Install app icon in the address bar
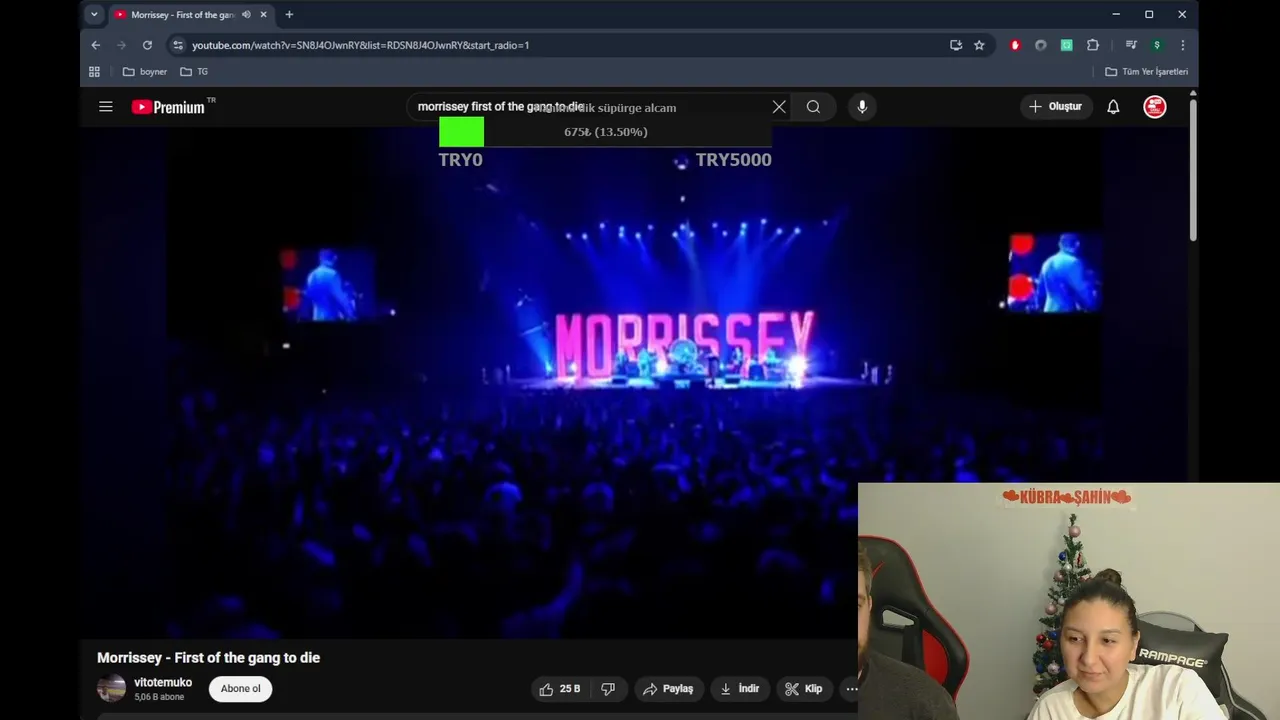This screenshot has height=720, width=1280. pyautogui.click(x=956, y=45)
